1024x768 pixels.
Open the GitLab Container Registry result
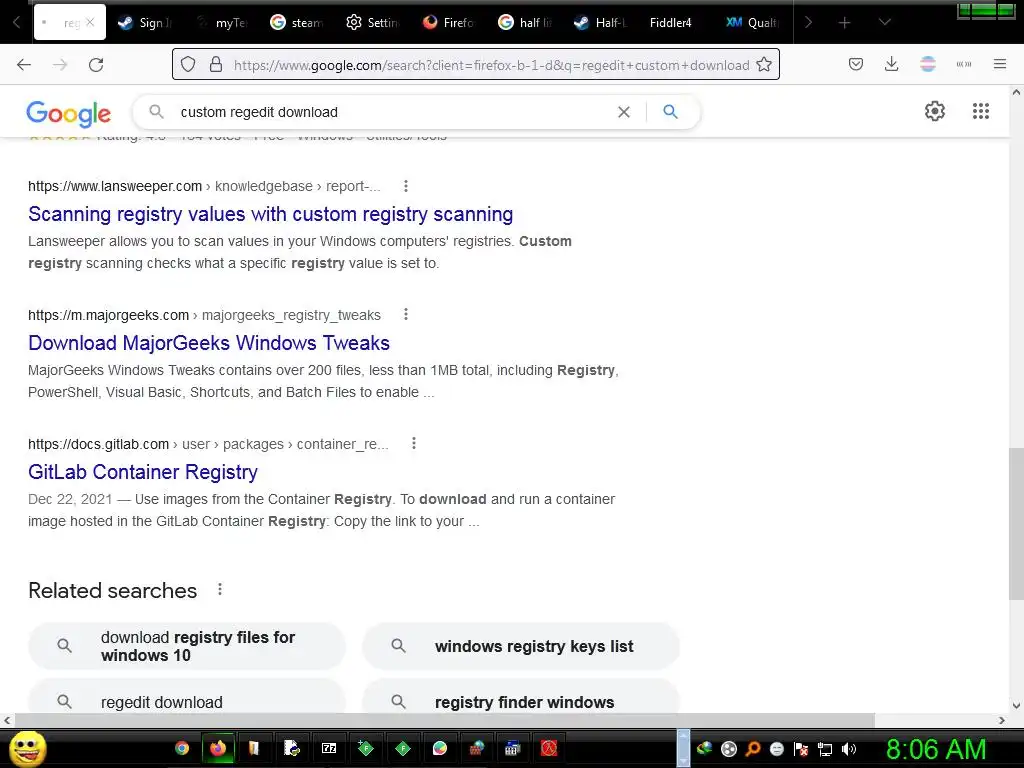pyautogui.click(x=143, y=472)
